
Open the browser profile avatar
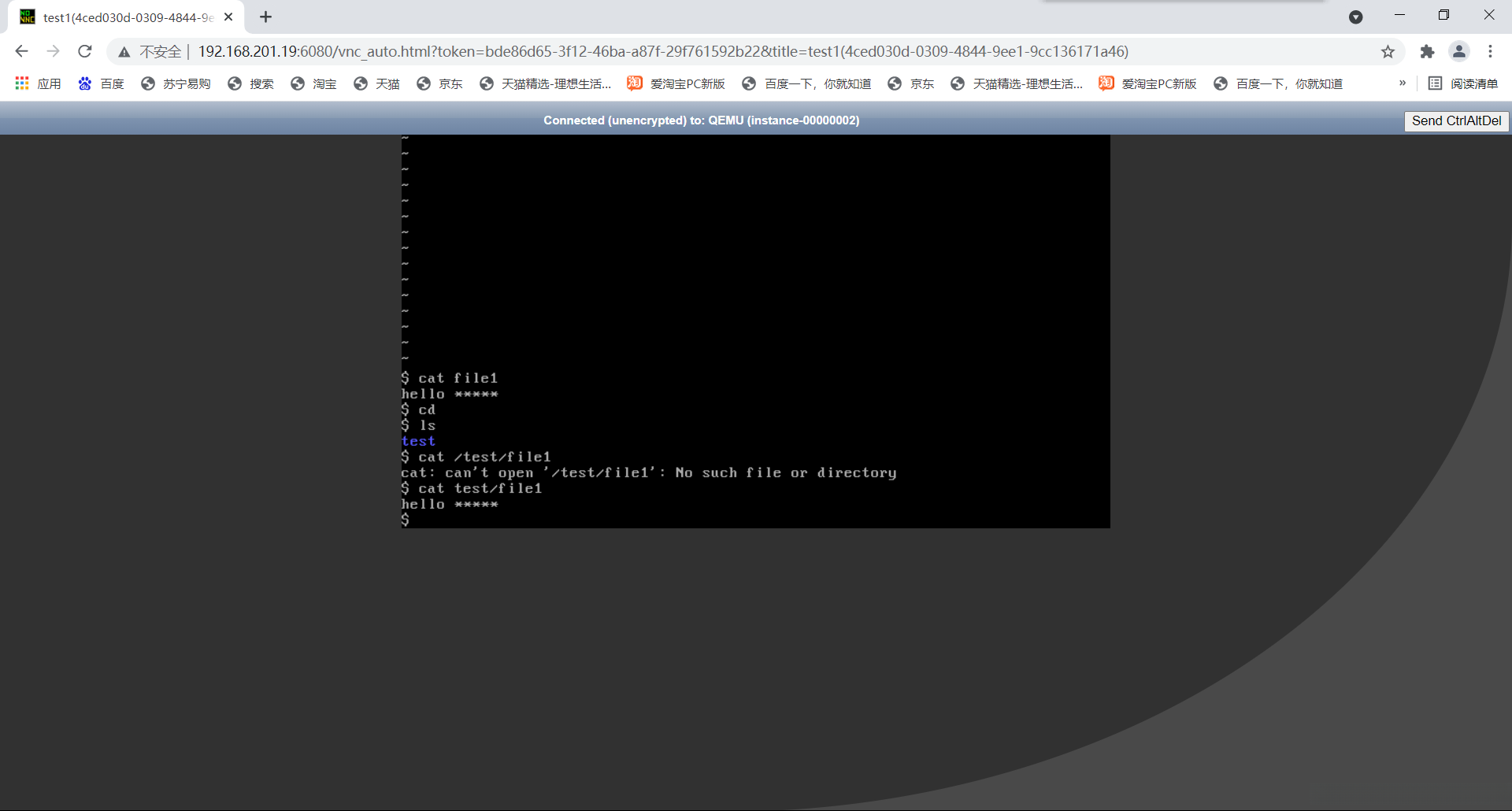click(x=1459, y=51)
